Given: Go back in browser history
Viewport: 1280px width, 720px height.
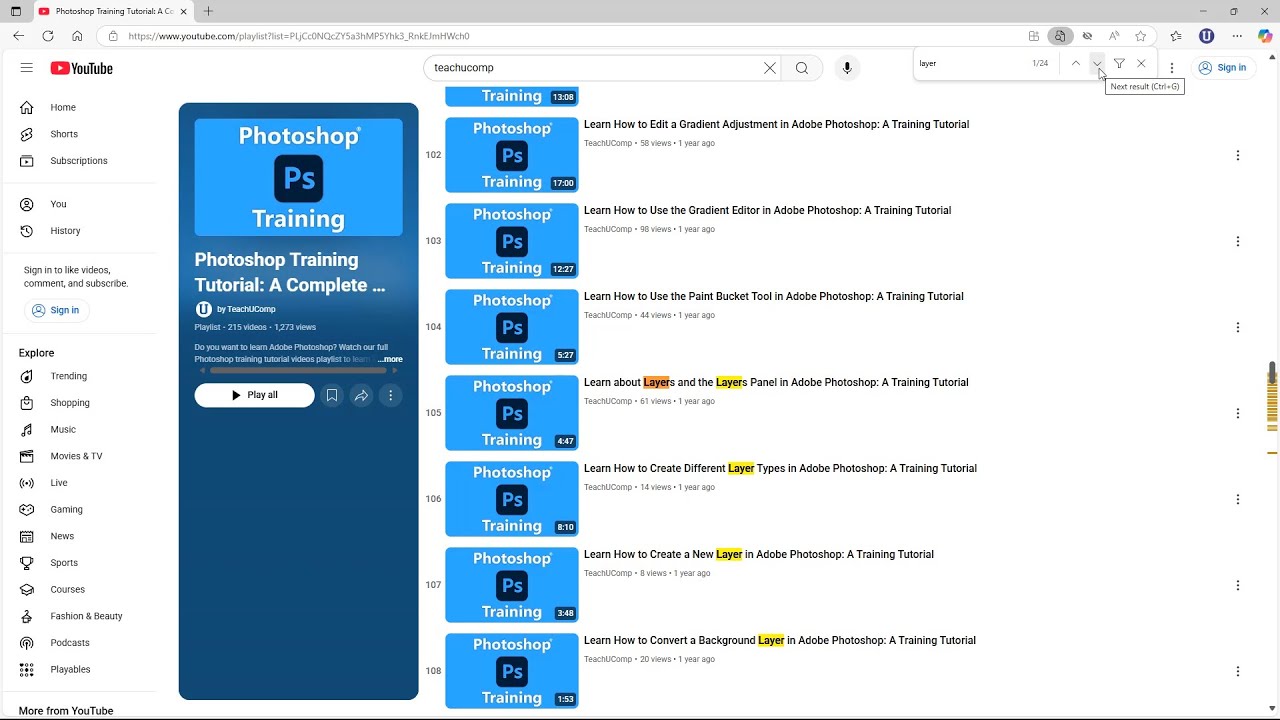Looking at the screenshot, I should click(18, 36).
